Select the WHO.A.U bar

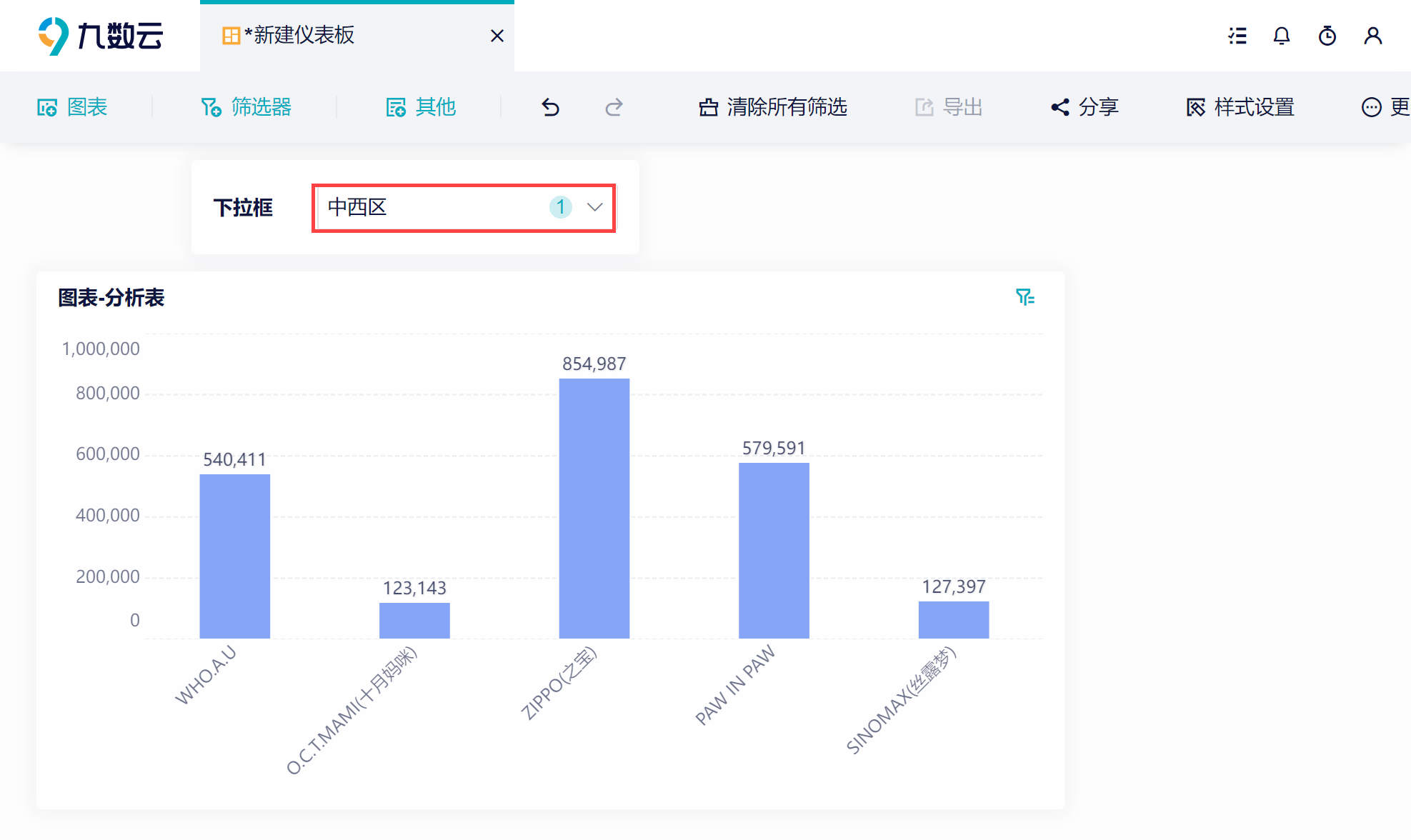coord(234,556)
